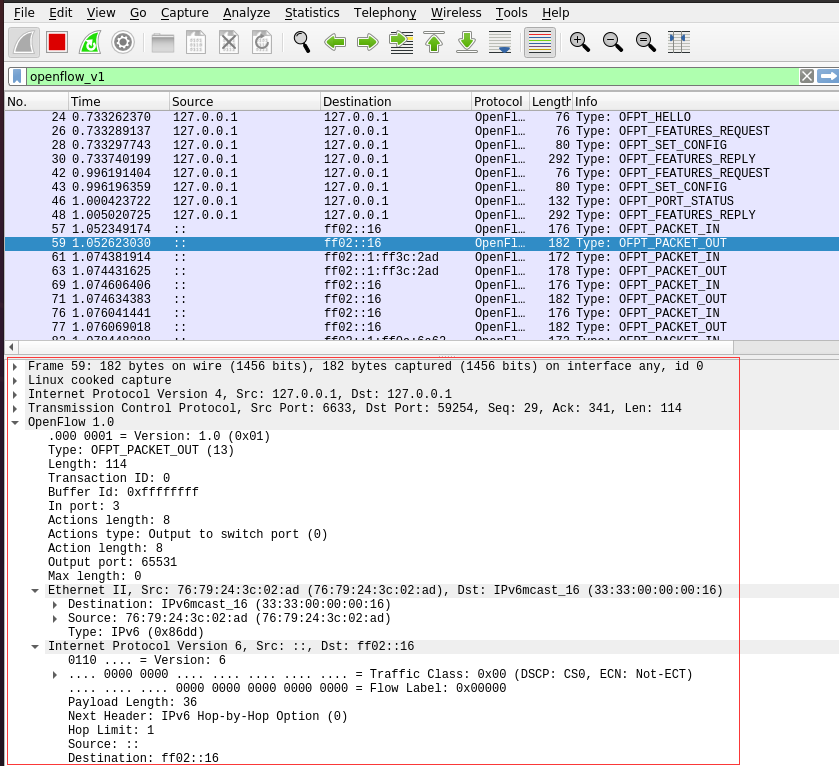Find a packet magnifier icon
This screenshot has height=766, width=839.
[302, 42]
